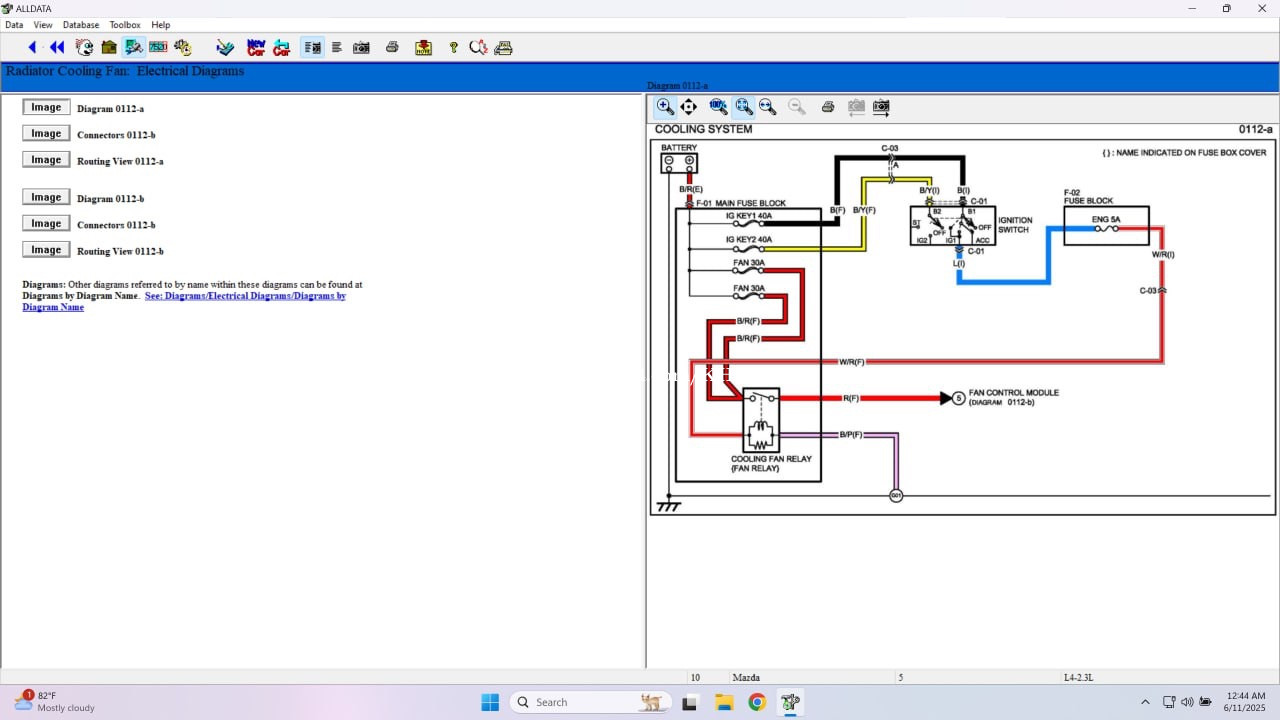1280x720 pixels.
Task: Open Google Chrome from taskbar
Action: (x=757, y=702)
